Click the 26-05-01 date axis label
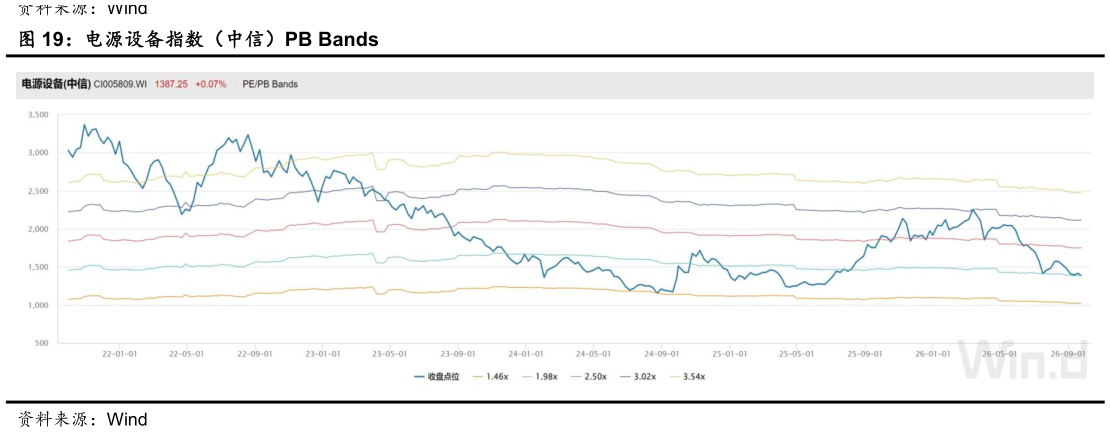The height and width of the screenshot is (433, 1110). pyautogui.click(x=1002, y=353)
